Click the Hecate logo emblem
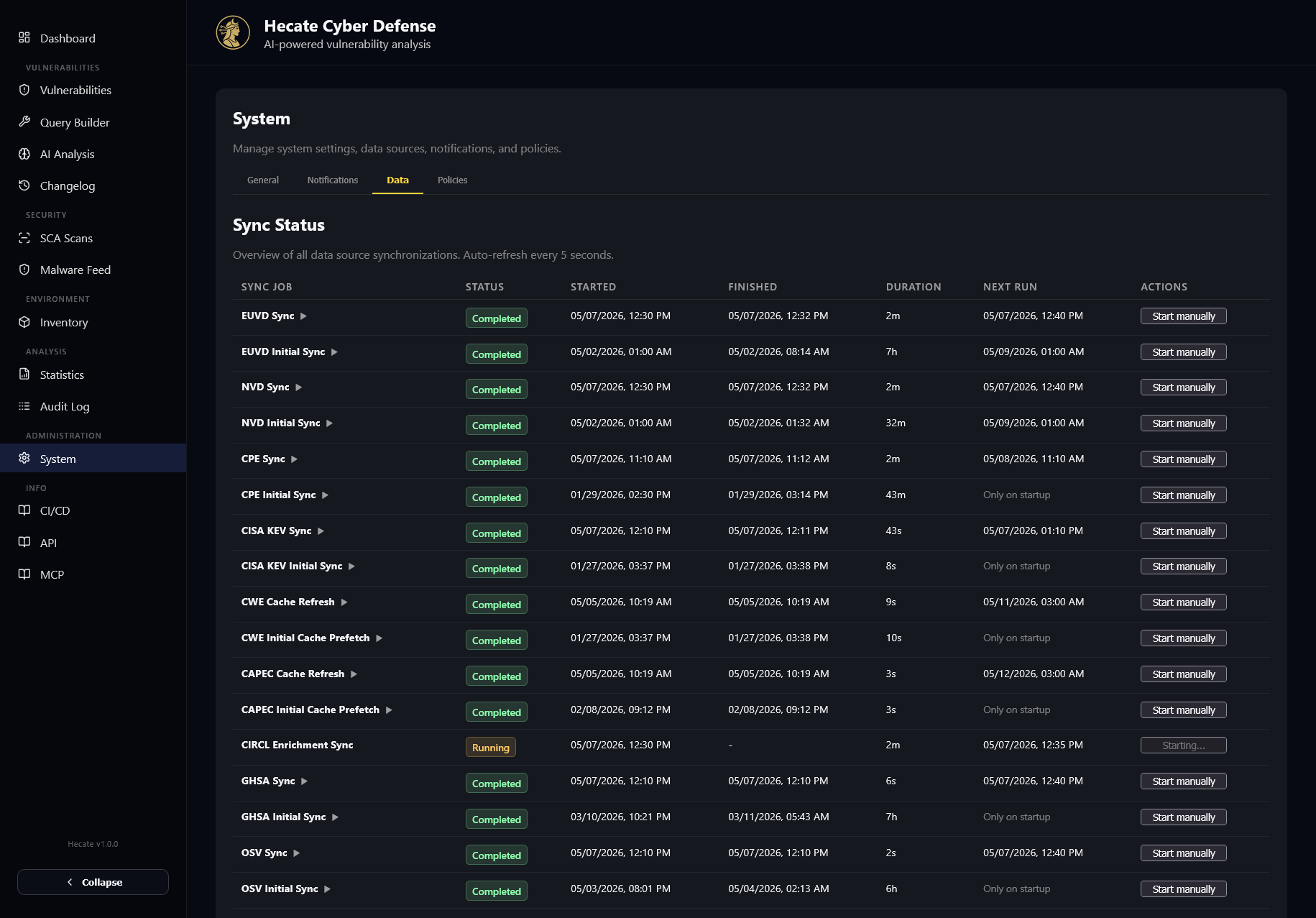Image resolution: width=1316 pixels, height=918 pixels. 233,33
